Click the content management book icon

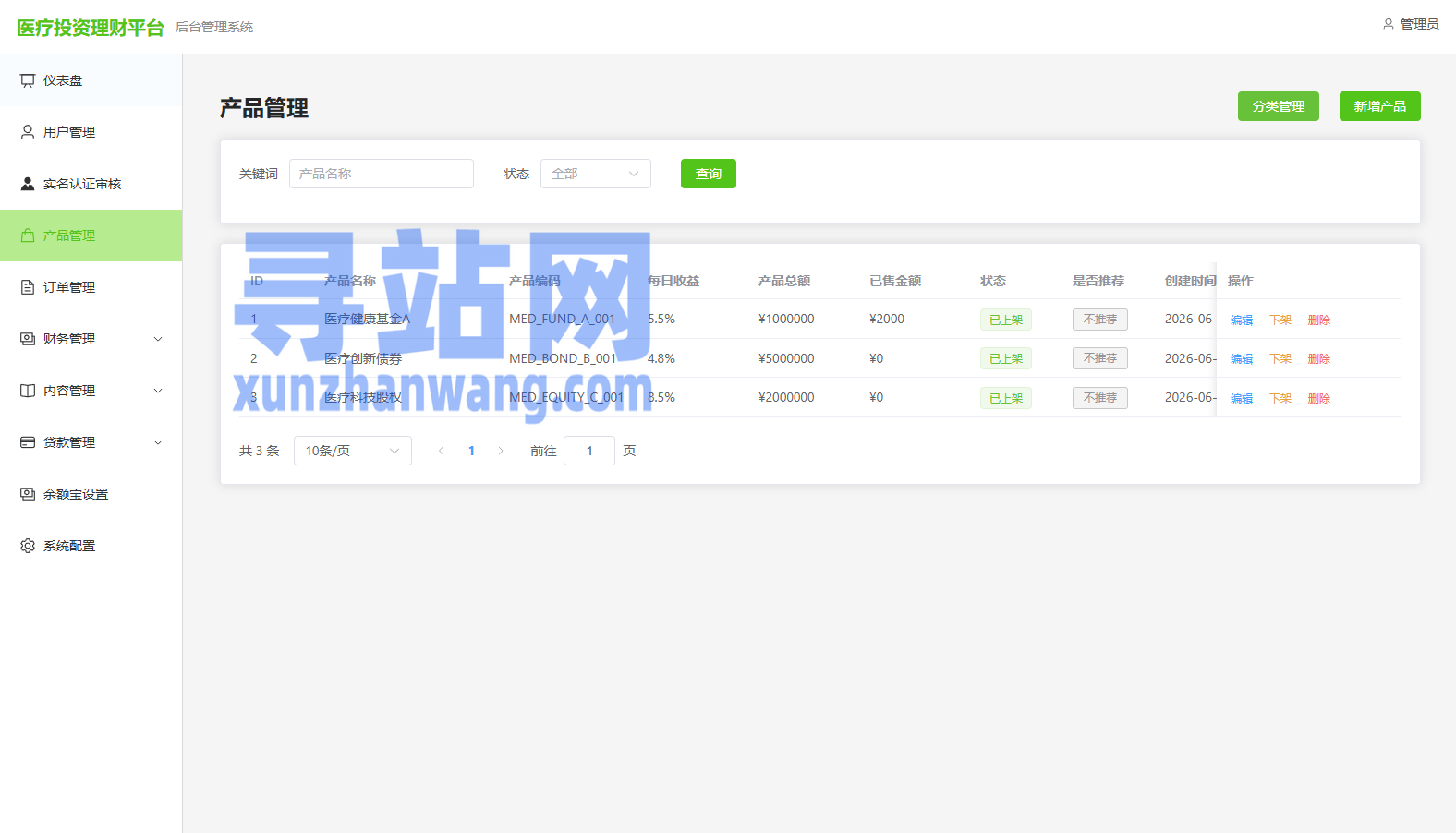(x=28, y=391)
